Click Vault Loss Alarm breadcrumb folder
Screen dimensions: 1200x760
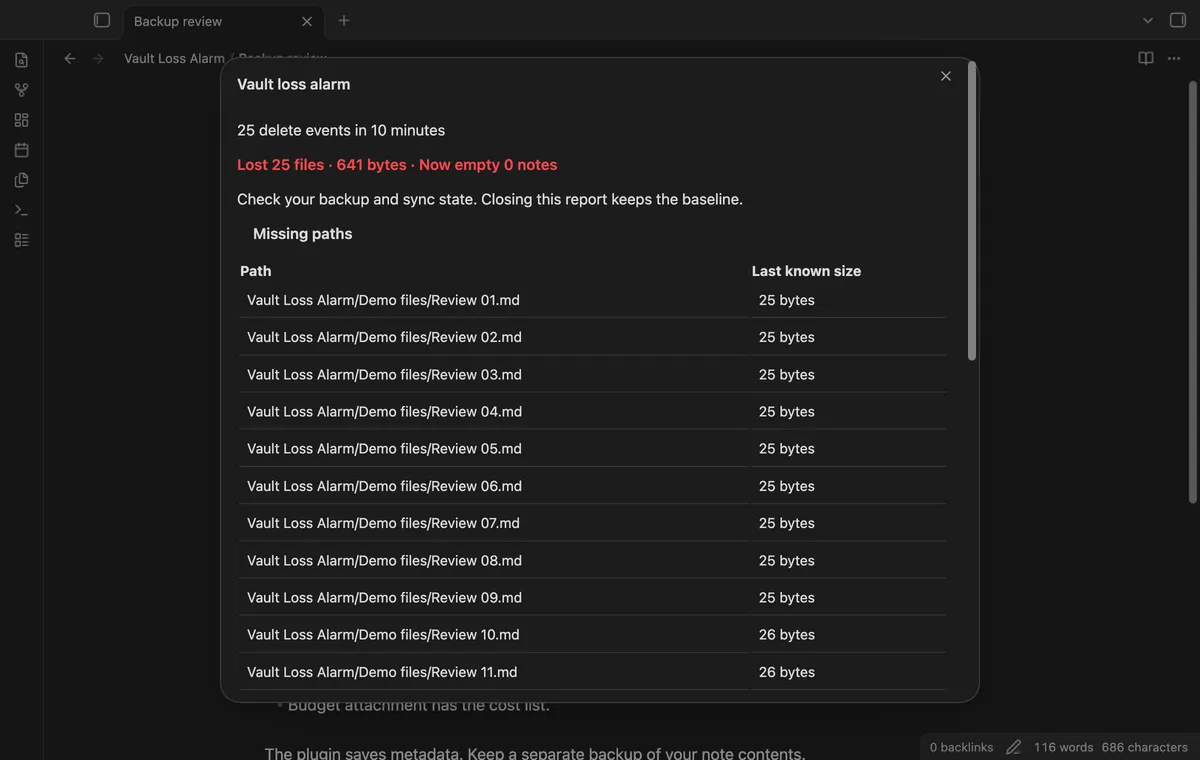tap(174, 58)
